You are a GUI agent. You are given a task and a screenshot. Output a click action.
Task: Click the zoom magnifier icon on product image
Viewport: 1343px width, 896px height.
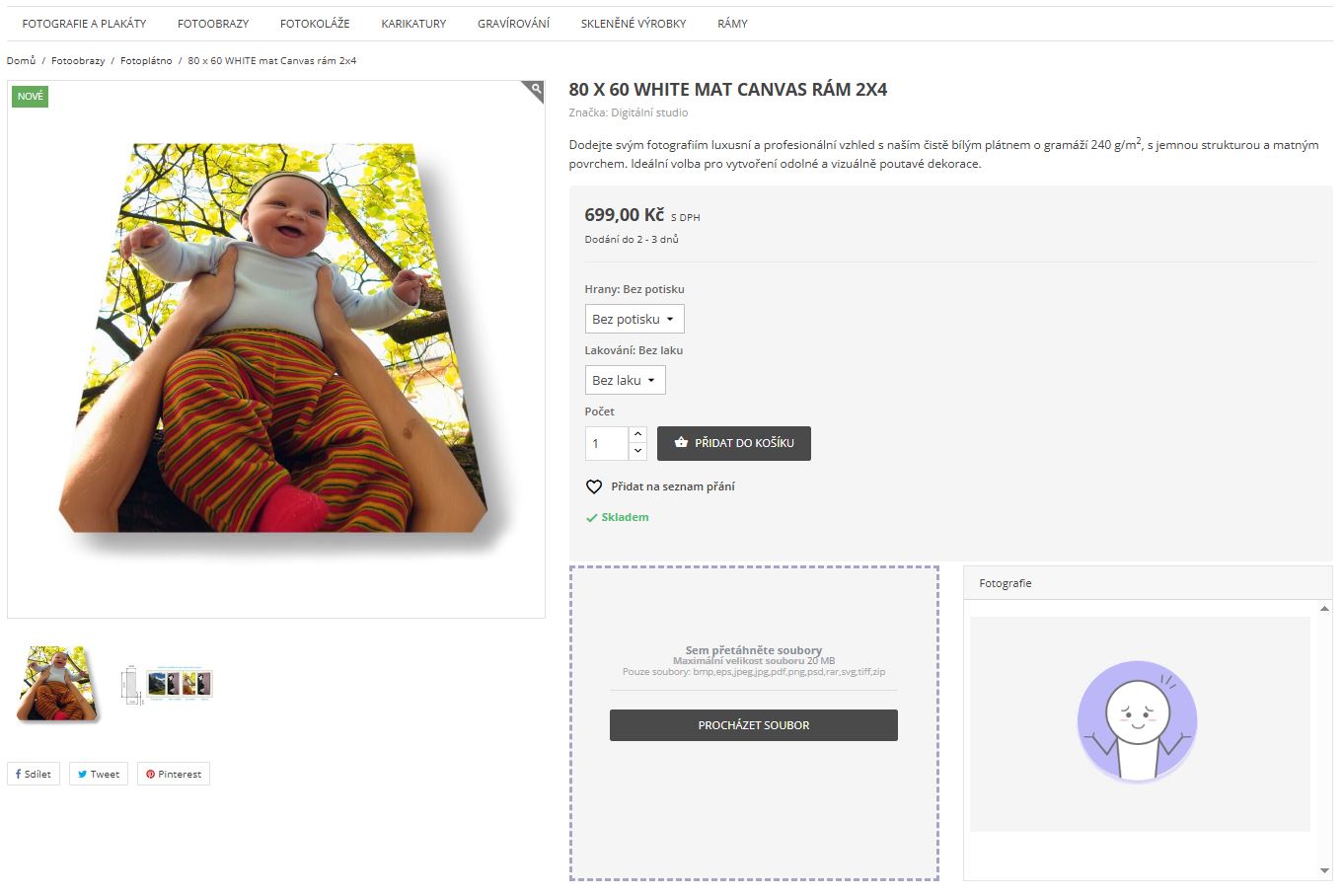pyautogui.click(x=535, y=91)
